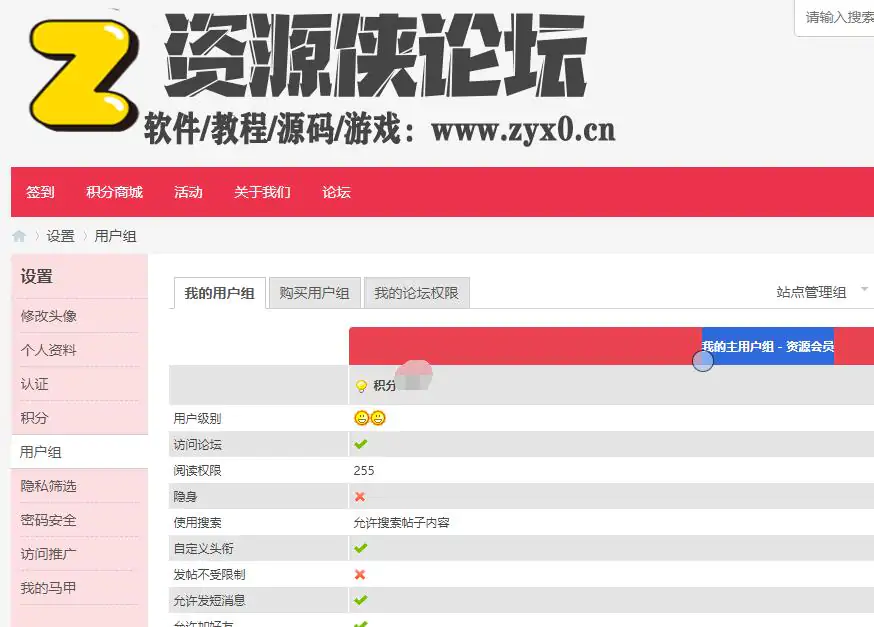Click the 隐身 row label
The image size is (874, 627).
185,497
